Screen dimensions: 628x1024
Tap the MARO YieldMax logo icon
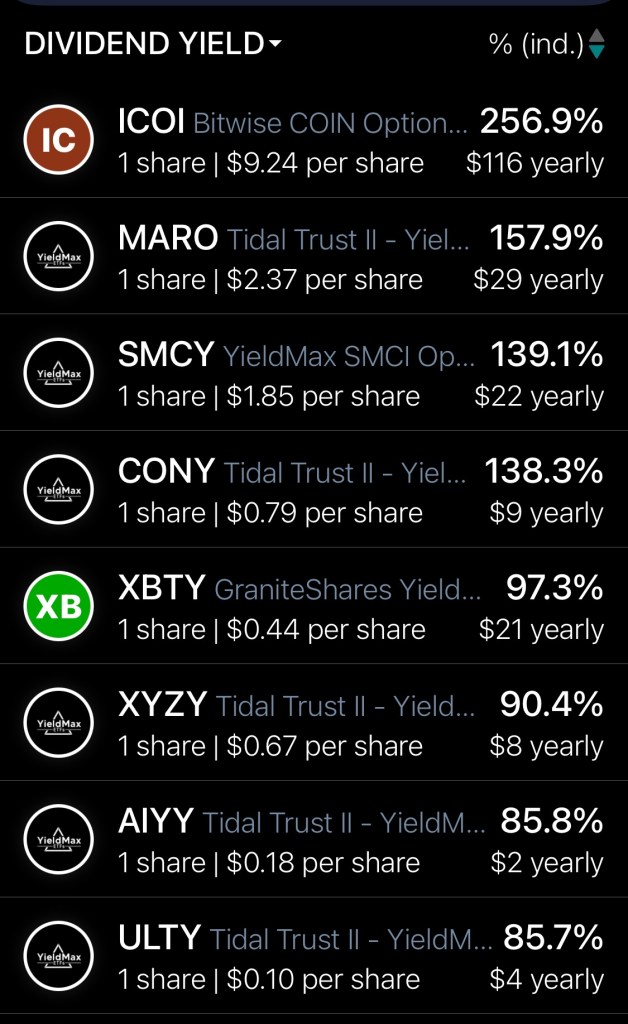(58, 257)
